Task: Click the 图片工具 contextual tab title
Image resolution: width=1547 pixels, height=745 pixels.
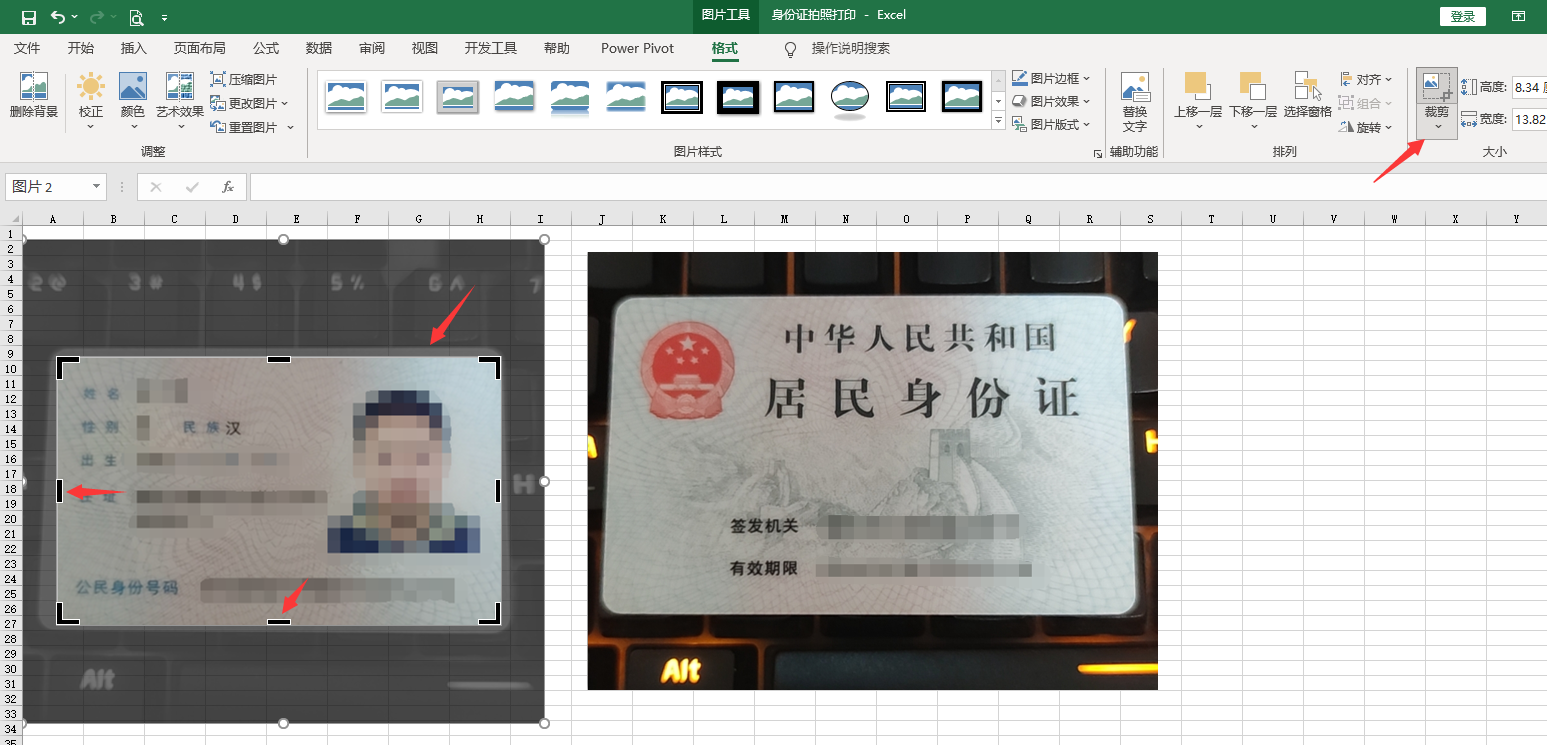Action: pyautogui.click(x=726, y=15)
